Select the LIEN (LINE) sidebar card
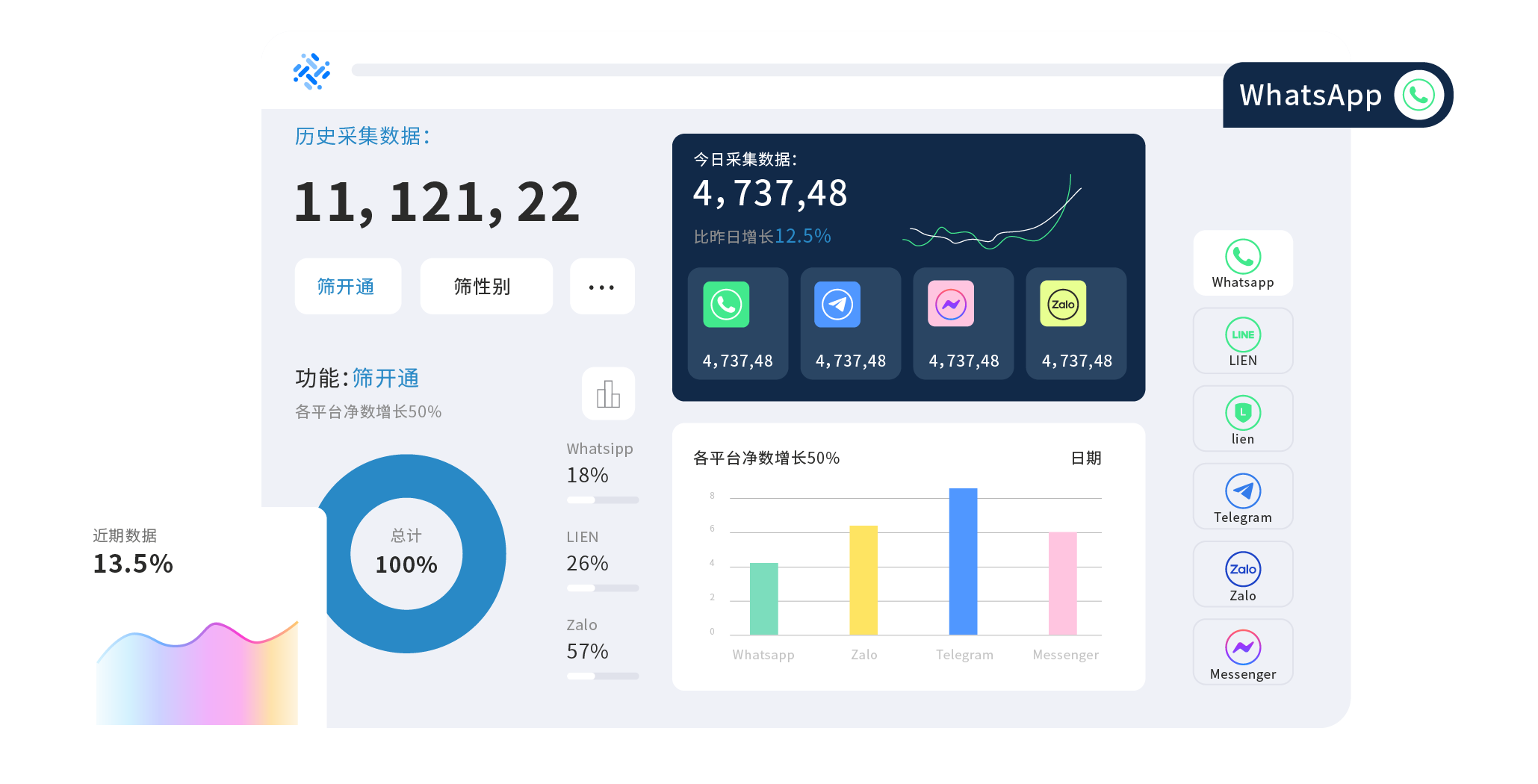 click(x=1243, y=340)
